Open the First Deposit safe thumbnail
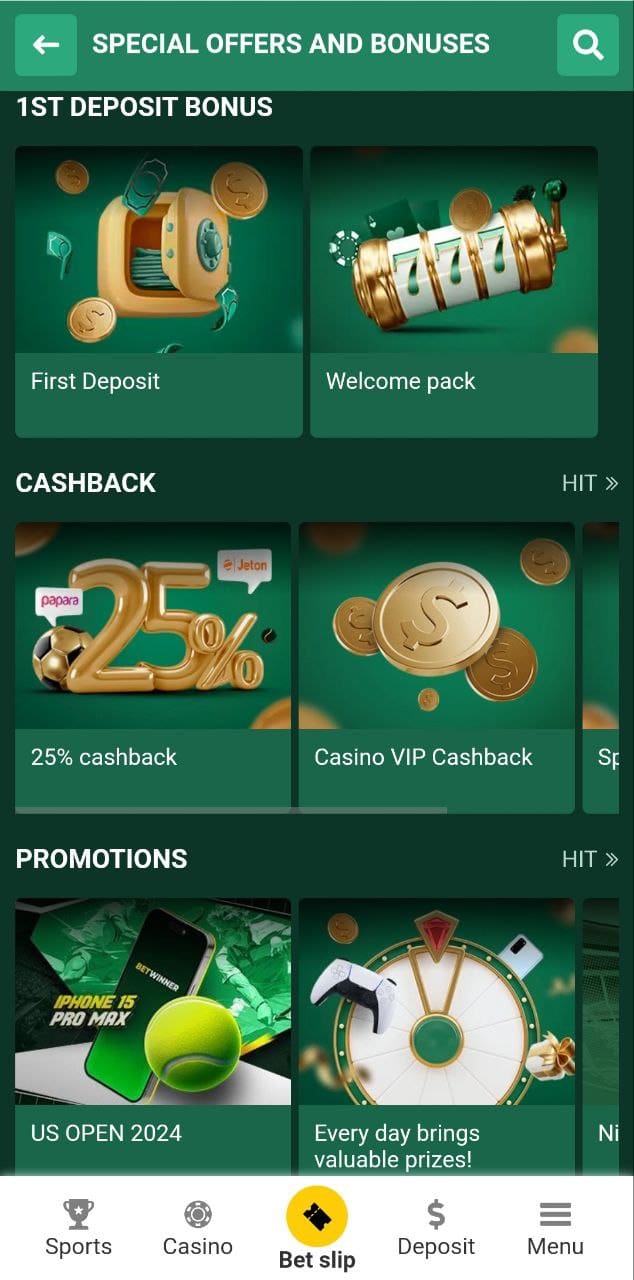 pyautogui.click(x=159, y=250)
